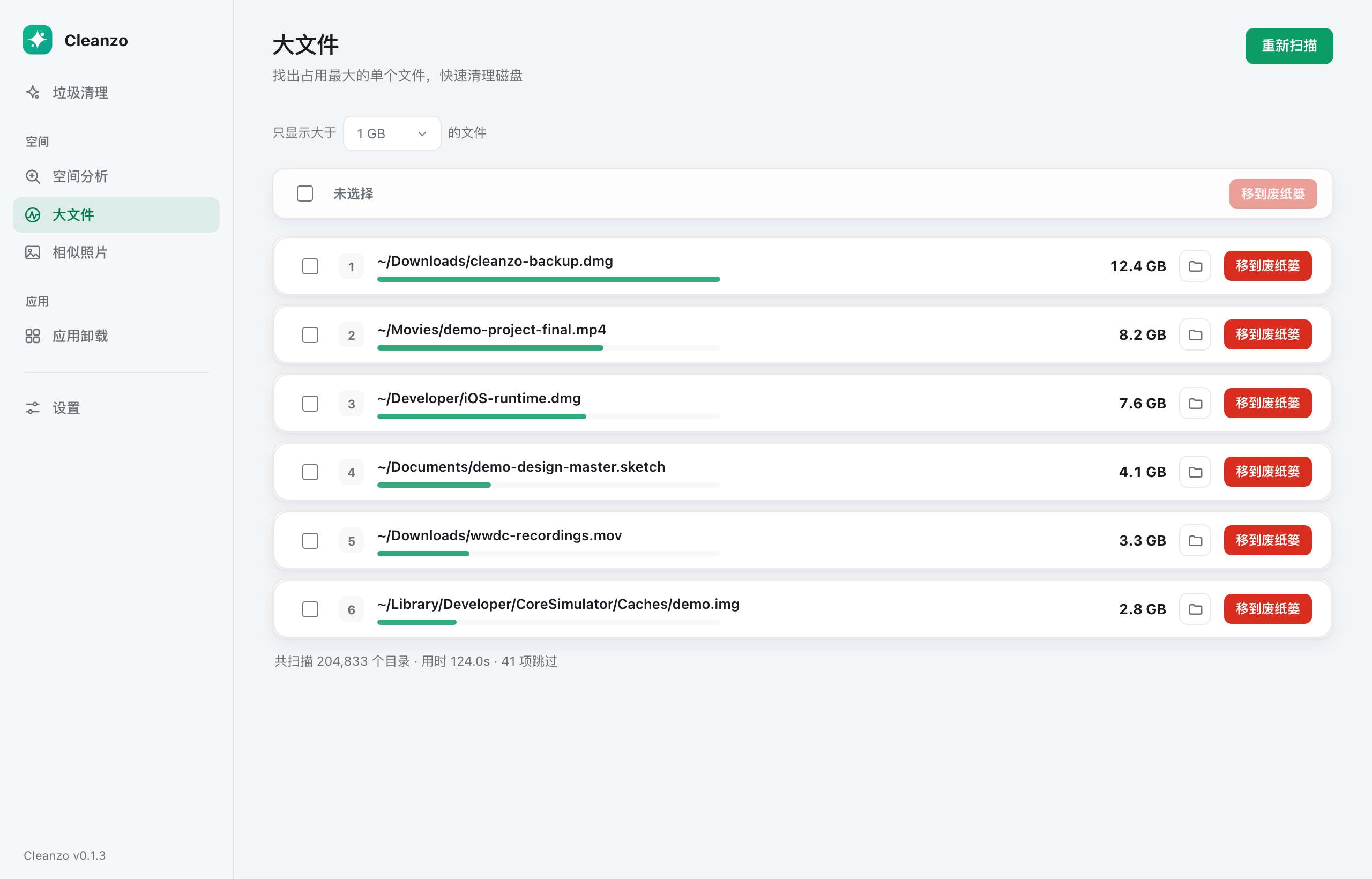Screen dimensions: 1372x879
Task: Go to 垃圾清理 in the sidebar
Action: (116, 93)
